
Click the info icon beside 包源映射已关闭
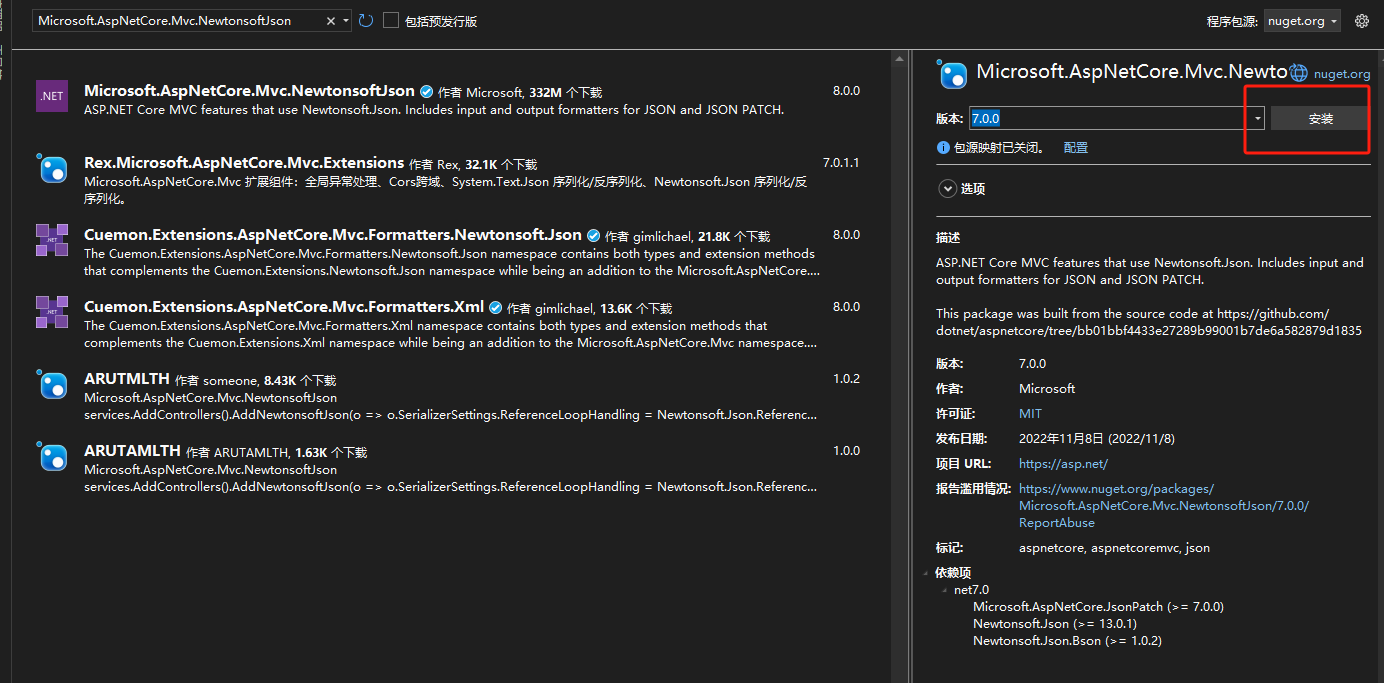coord(943,147)
